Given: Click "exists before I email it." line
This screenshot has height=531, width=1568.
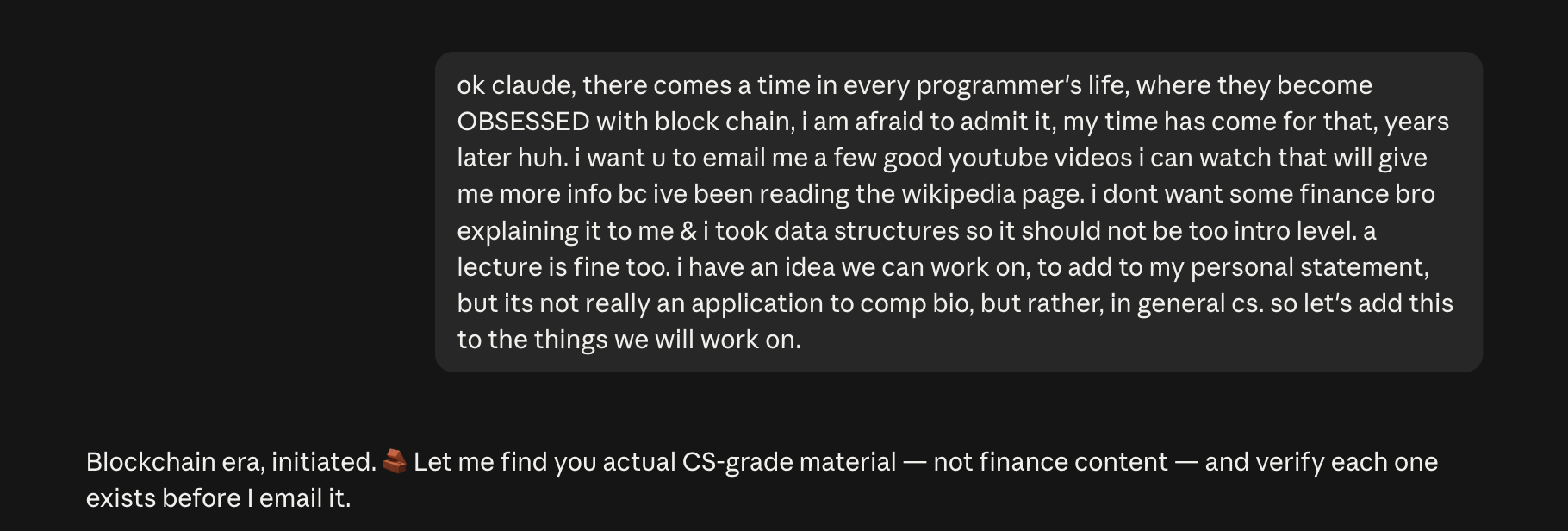Looking at the screenshot, I should [218, 498].
